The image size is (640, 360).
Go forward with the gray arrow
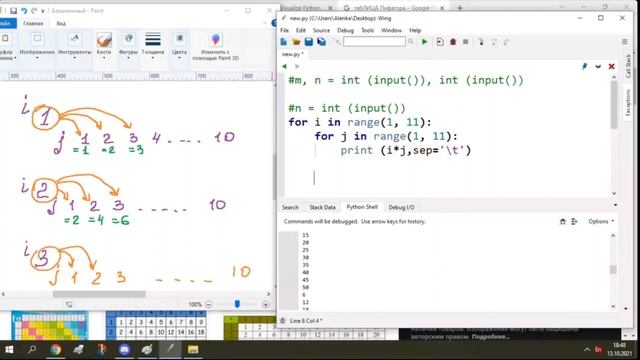click(x=297, y=66)
